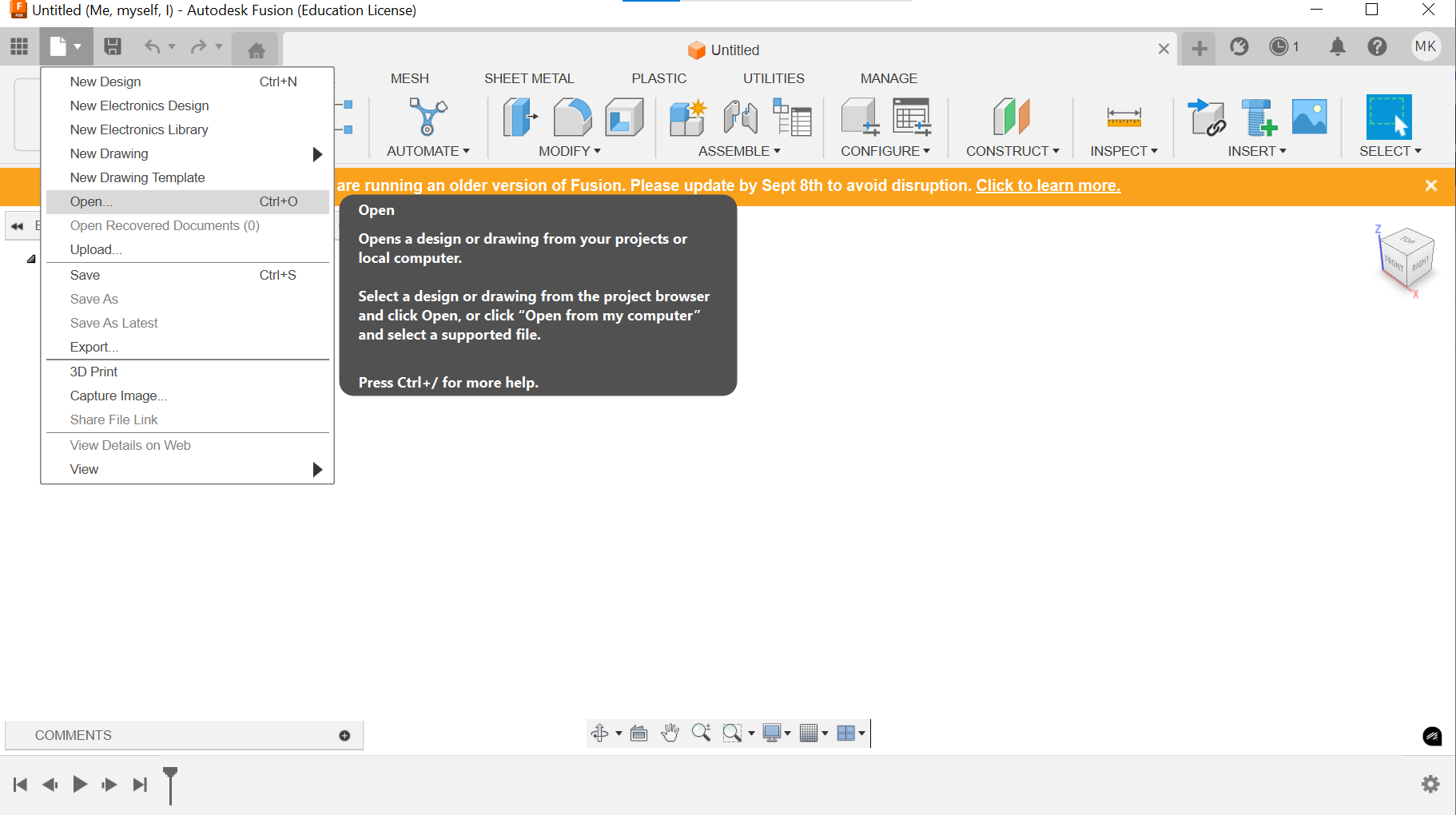Click the Redo arrow
This screenshot has width=1456, height=815.
pyautogui.click(x=198, y=46)
